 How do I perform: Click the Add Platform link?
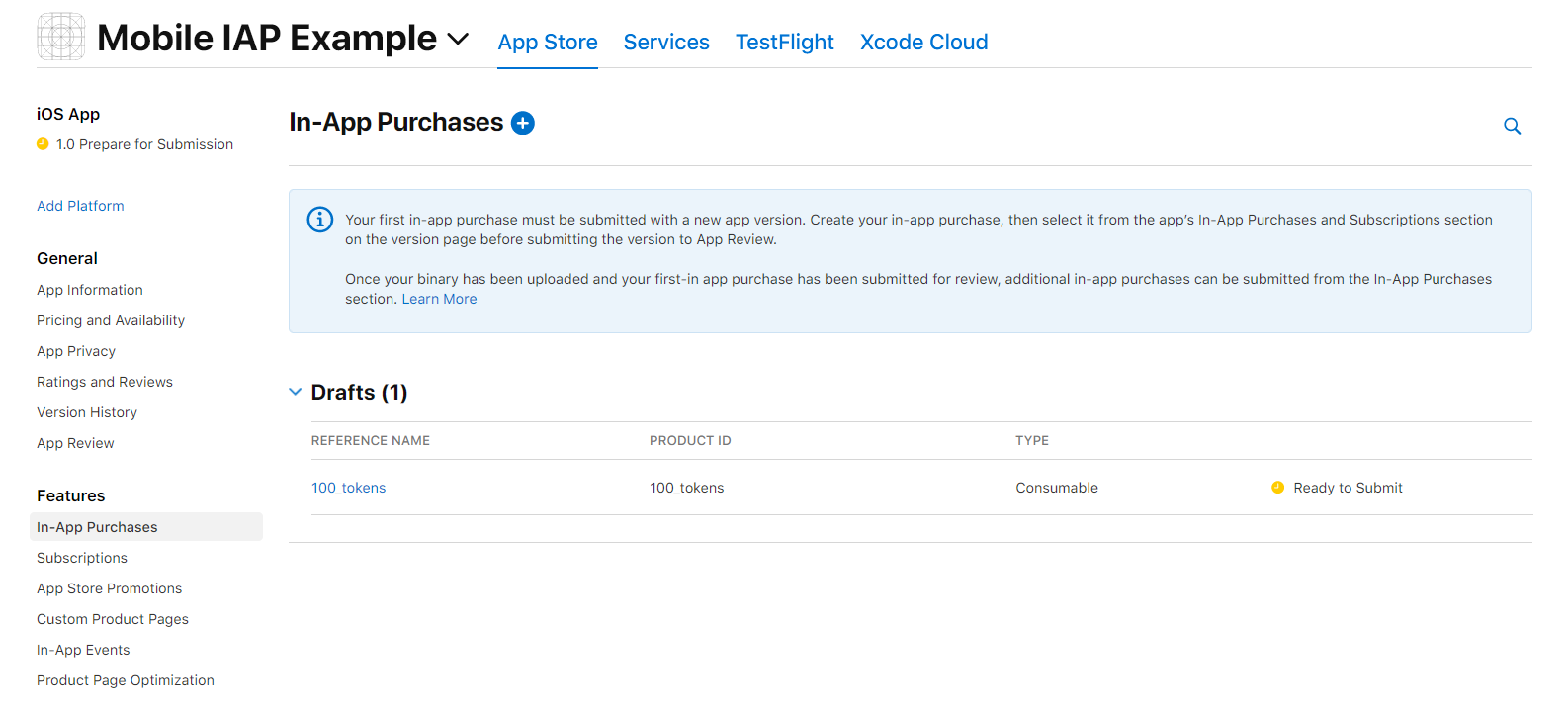click(x=80, y=206)
